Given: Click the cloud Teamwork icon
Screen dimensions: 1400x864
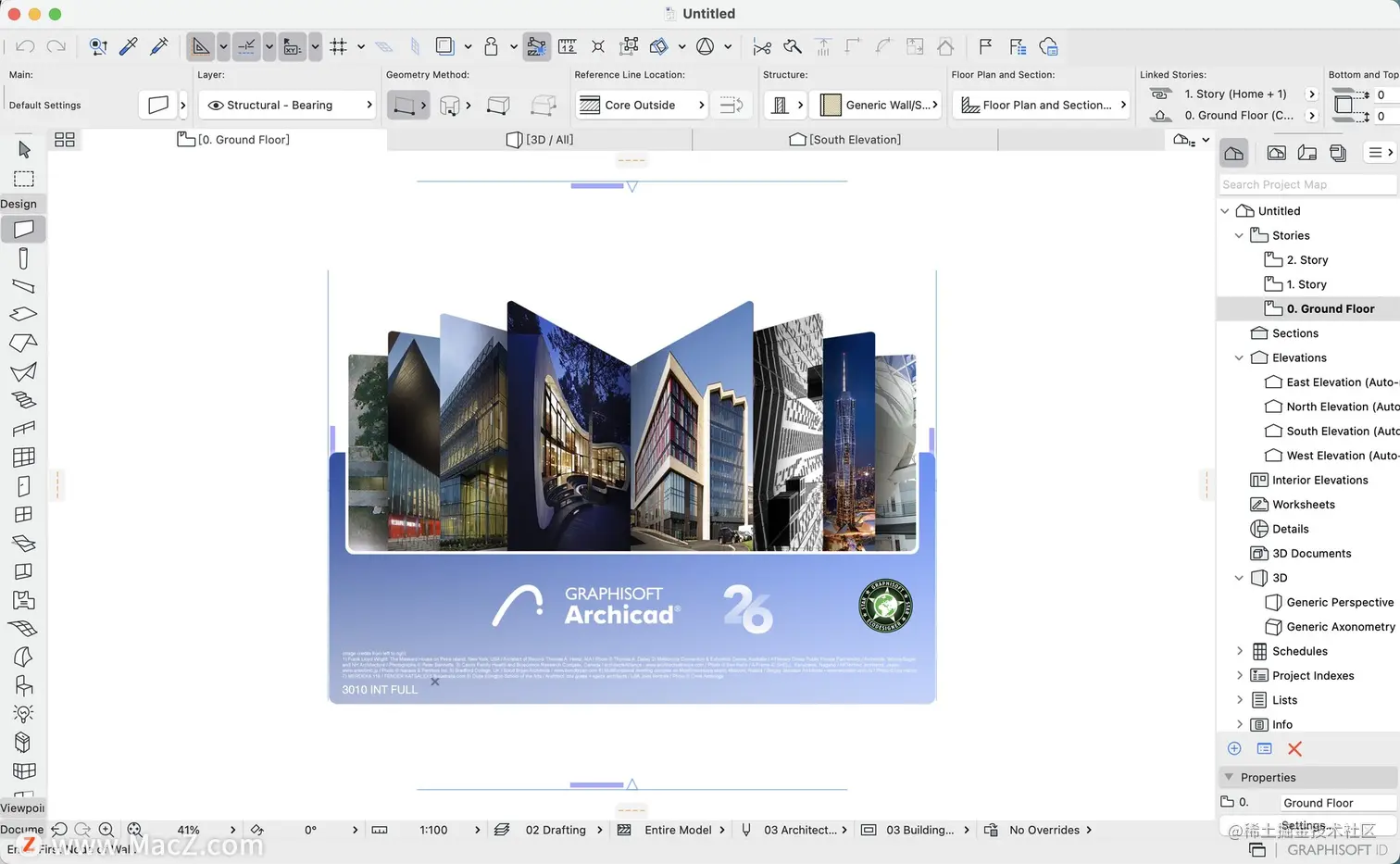Looking at the screenshot, I should [1048, 46].
